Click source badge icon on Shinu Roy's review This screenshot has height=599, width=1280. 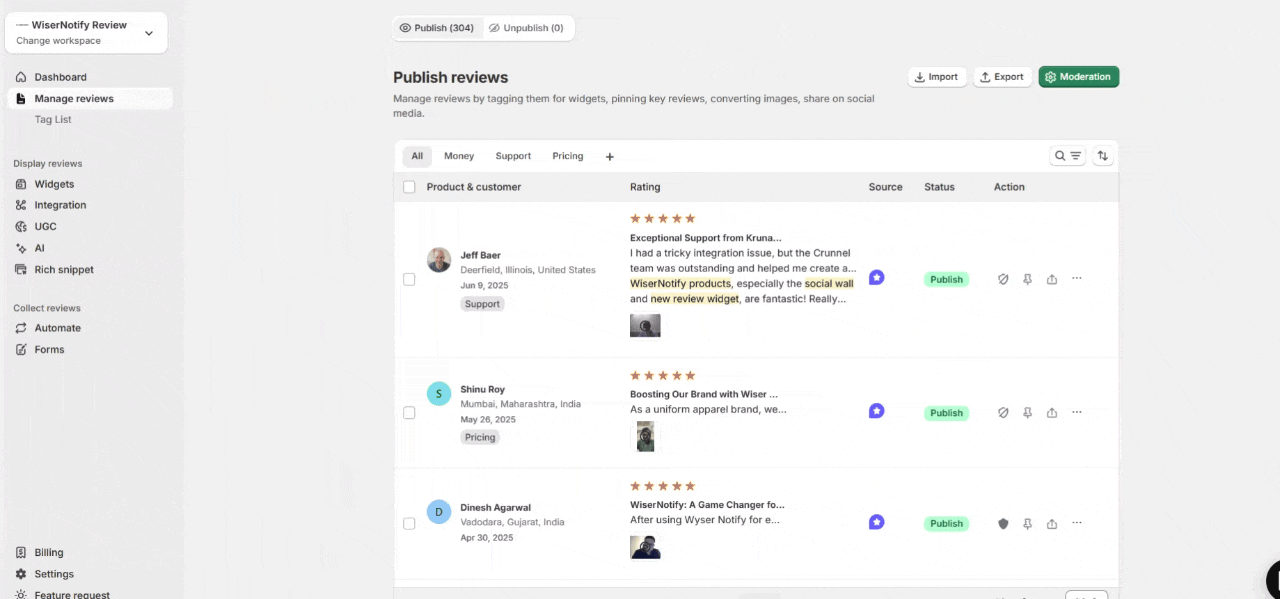876,411
